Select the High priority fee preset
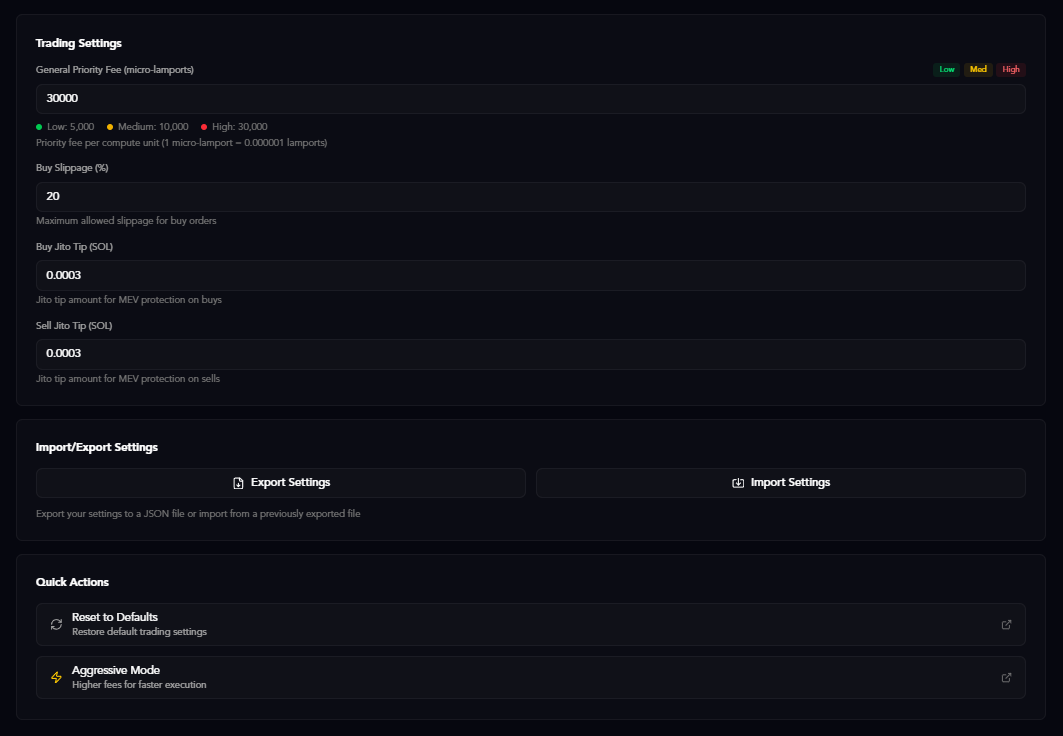 coord(1011,69)
